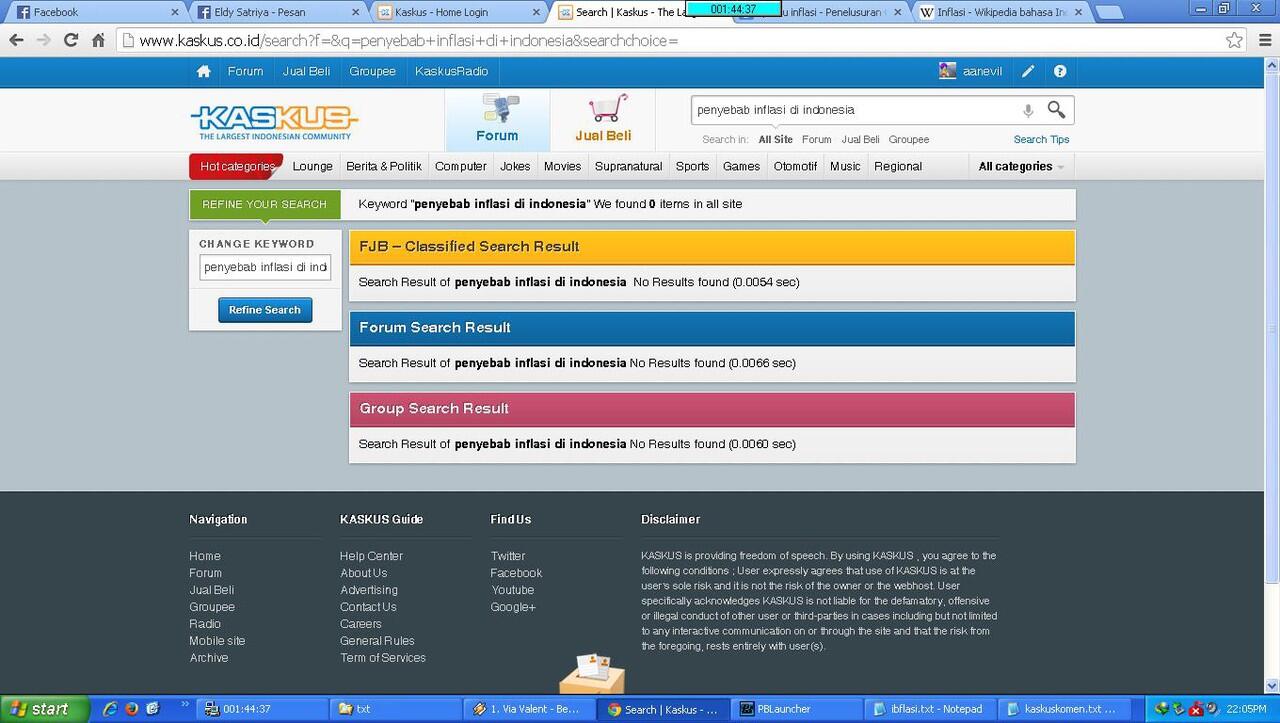Click Search Tips link

[x=1041, y=139]
